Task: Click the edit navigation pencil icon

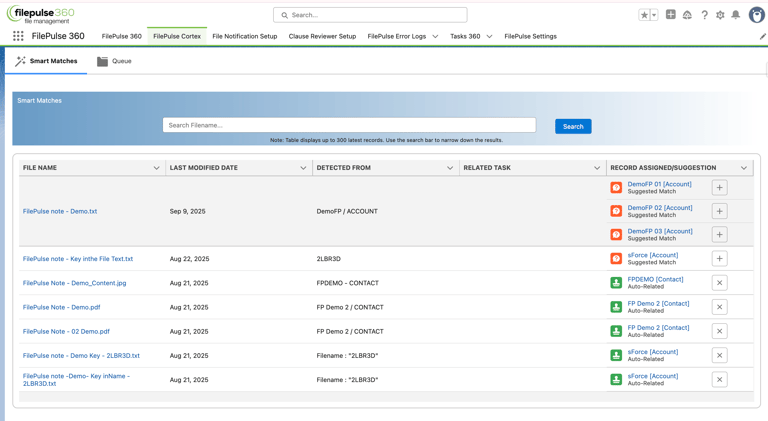Action: 763,36
